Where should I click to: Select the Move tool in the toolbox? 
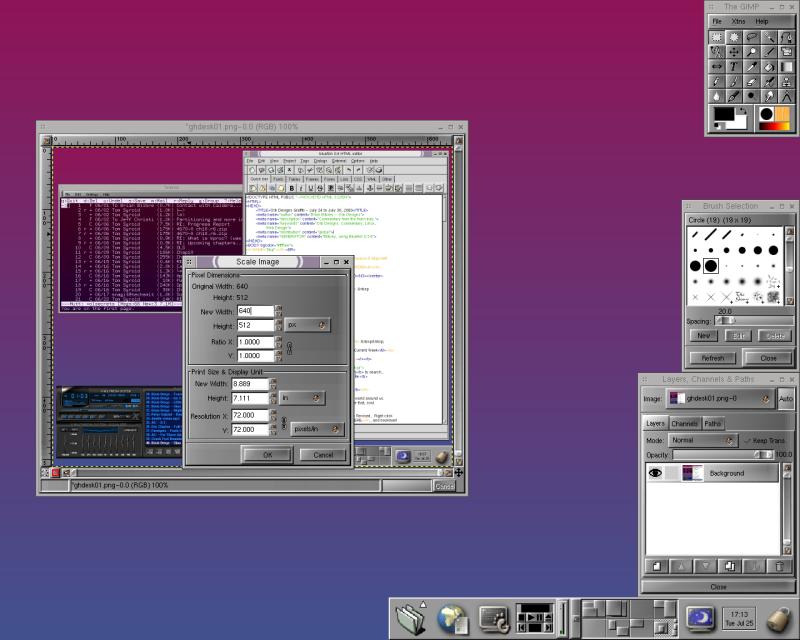tap(734, 51)
